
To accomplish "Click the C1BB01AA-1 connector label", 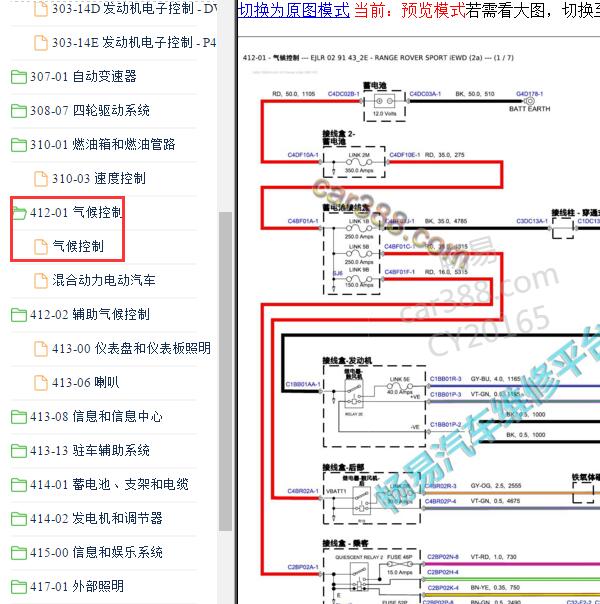I will pos(303,384).
